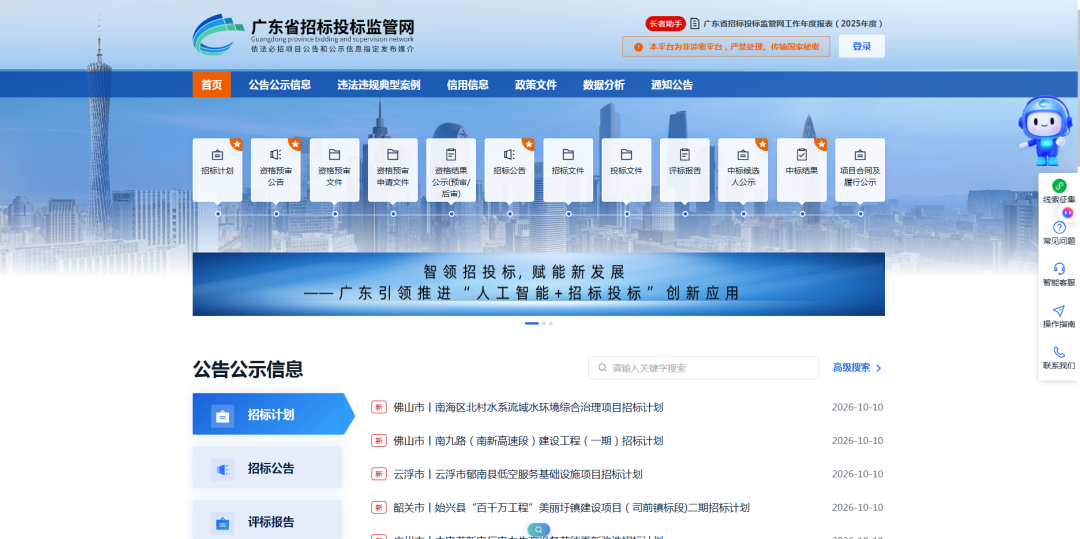Click the non-classified platform notice bar

pyautogui.click(x=726, y=47)
